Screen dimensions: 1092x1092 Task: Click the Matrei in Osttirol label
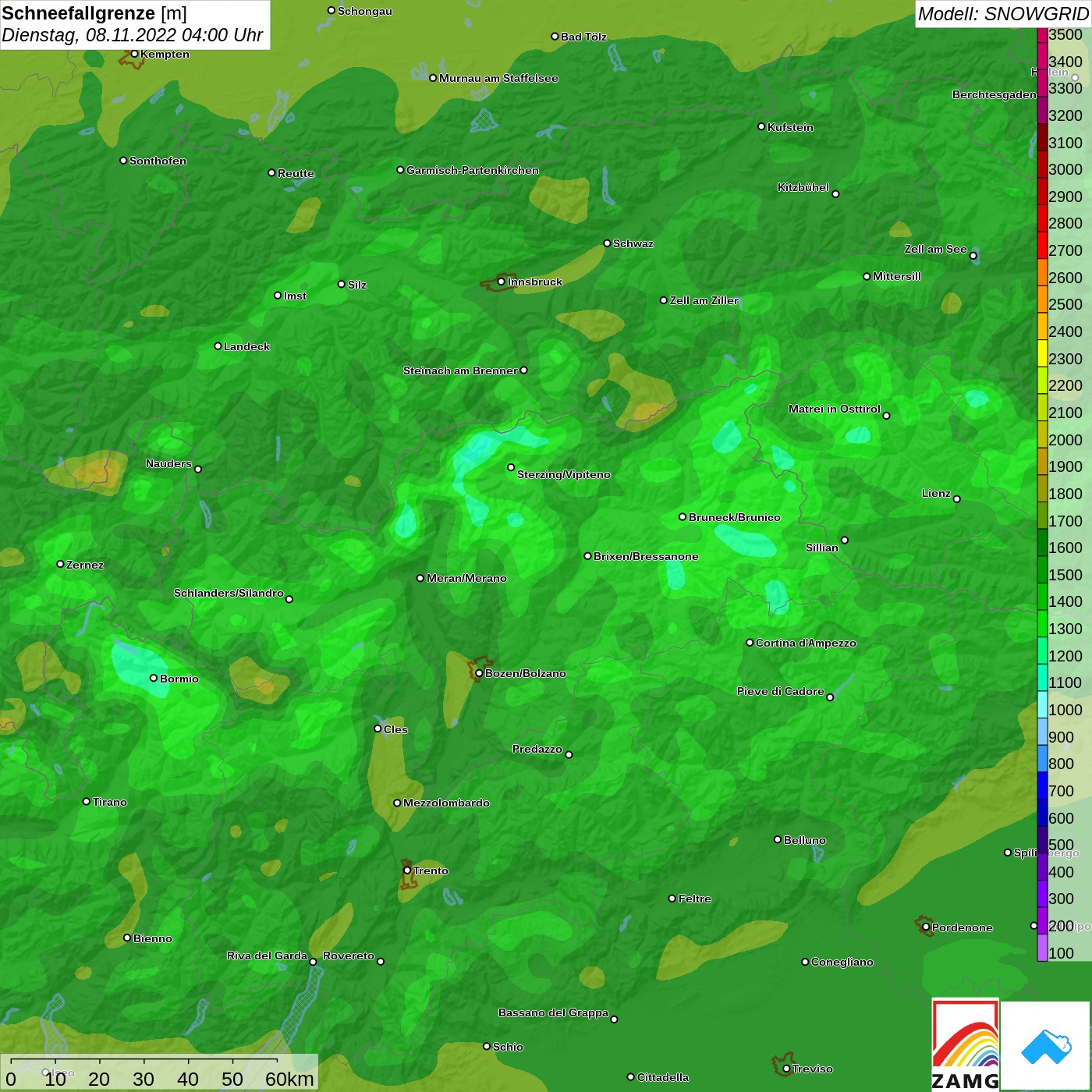pyautogui.click(x=834, y=409)
